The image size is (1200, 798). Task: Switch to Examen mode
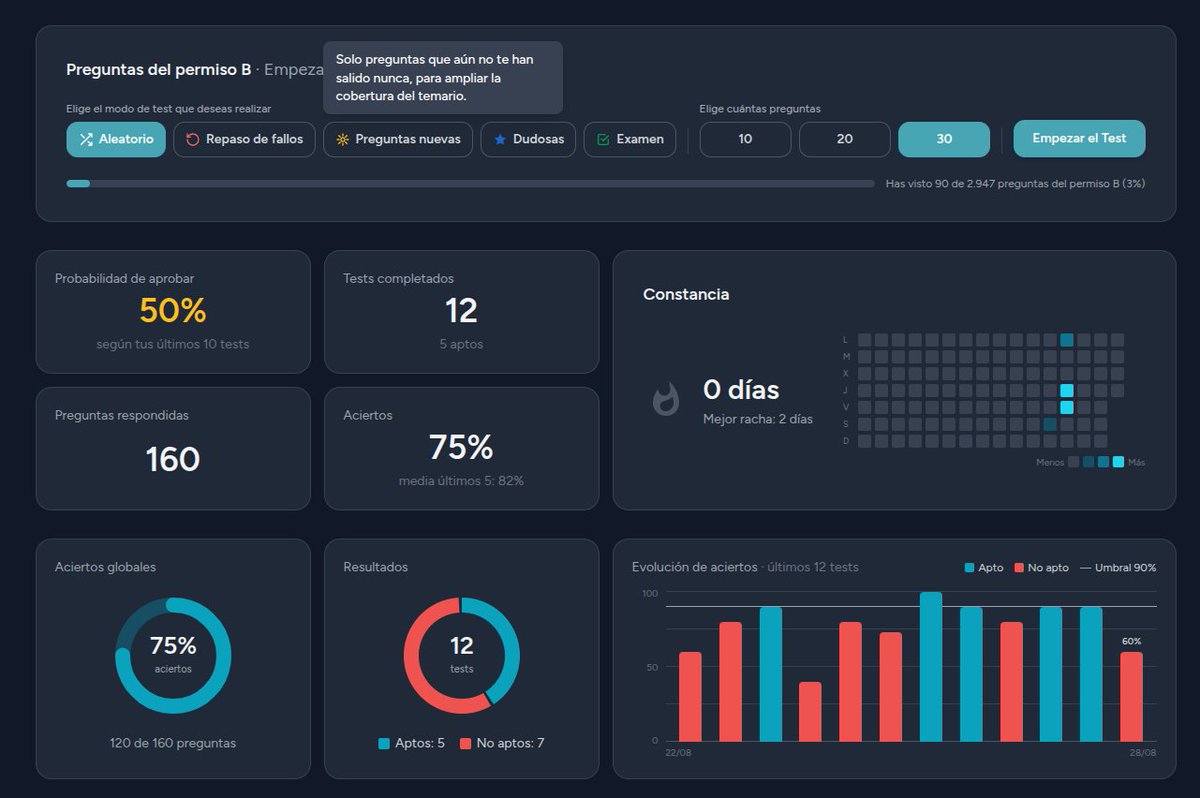coord(630,139)
